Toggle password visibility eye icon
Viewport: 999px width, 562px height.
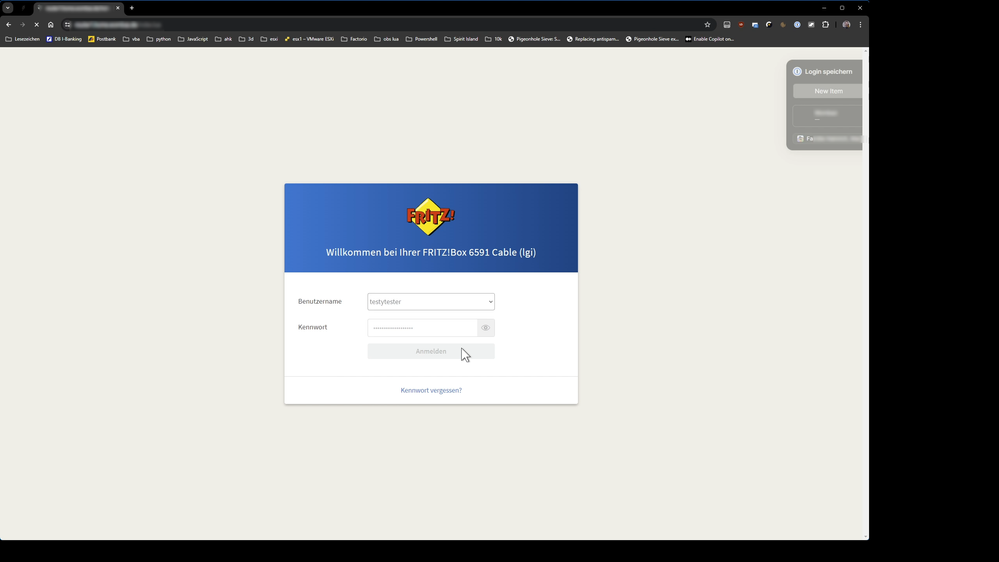(486, 328)
